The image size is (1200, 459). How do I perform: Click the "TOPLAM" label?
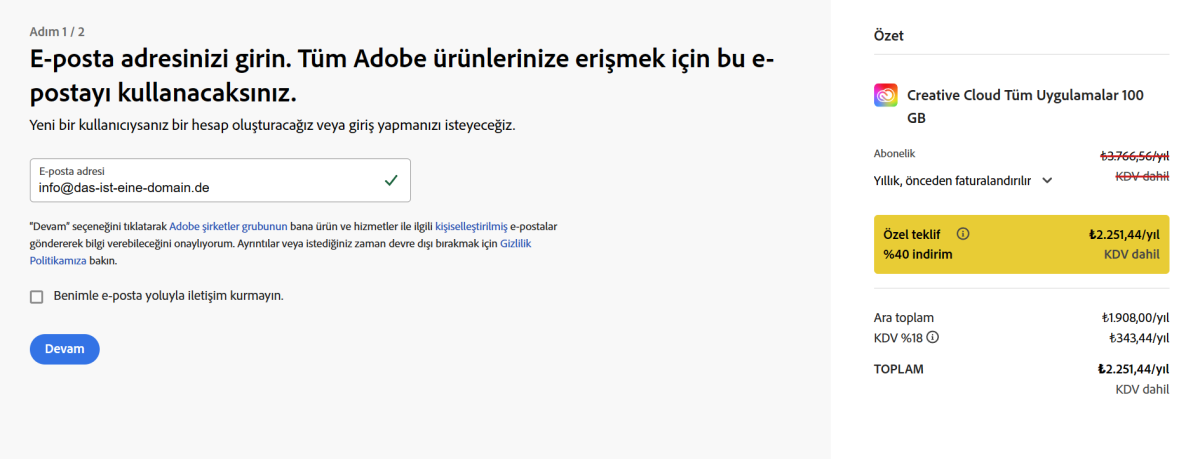(899, 369)
